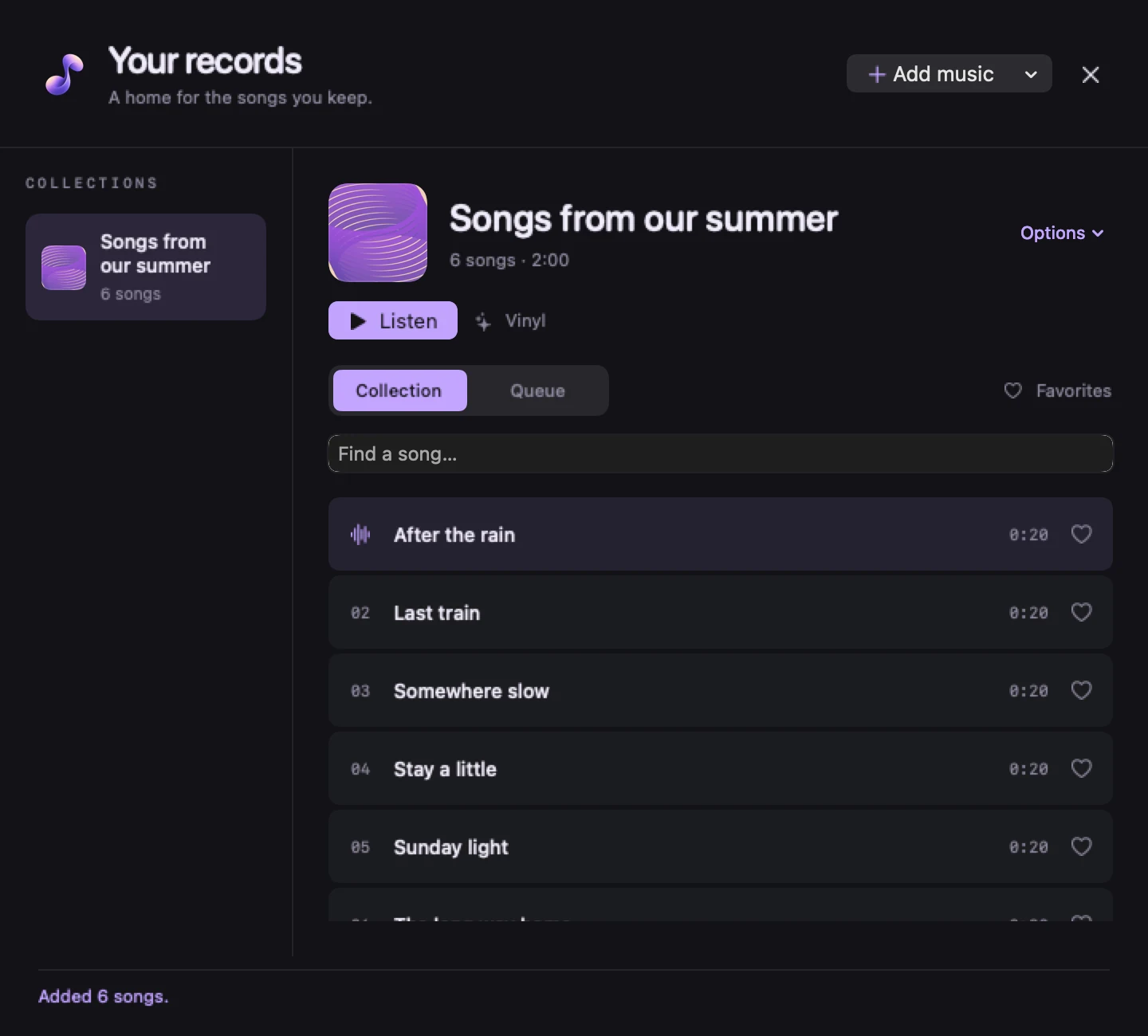Focus the Find a song search field
Image resolution: width=1148 pixels, height=1036 pixels.
point(721,453)
